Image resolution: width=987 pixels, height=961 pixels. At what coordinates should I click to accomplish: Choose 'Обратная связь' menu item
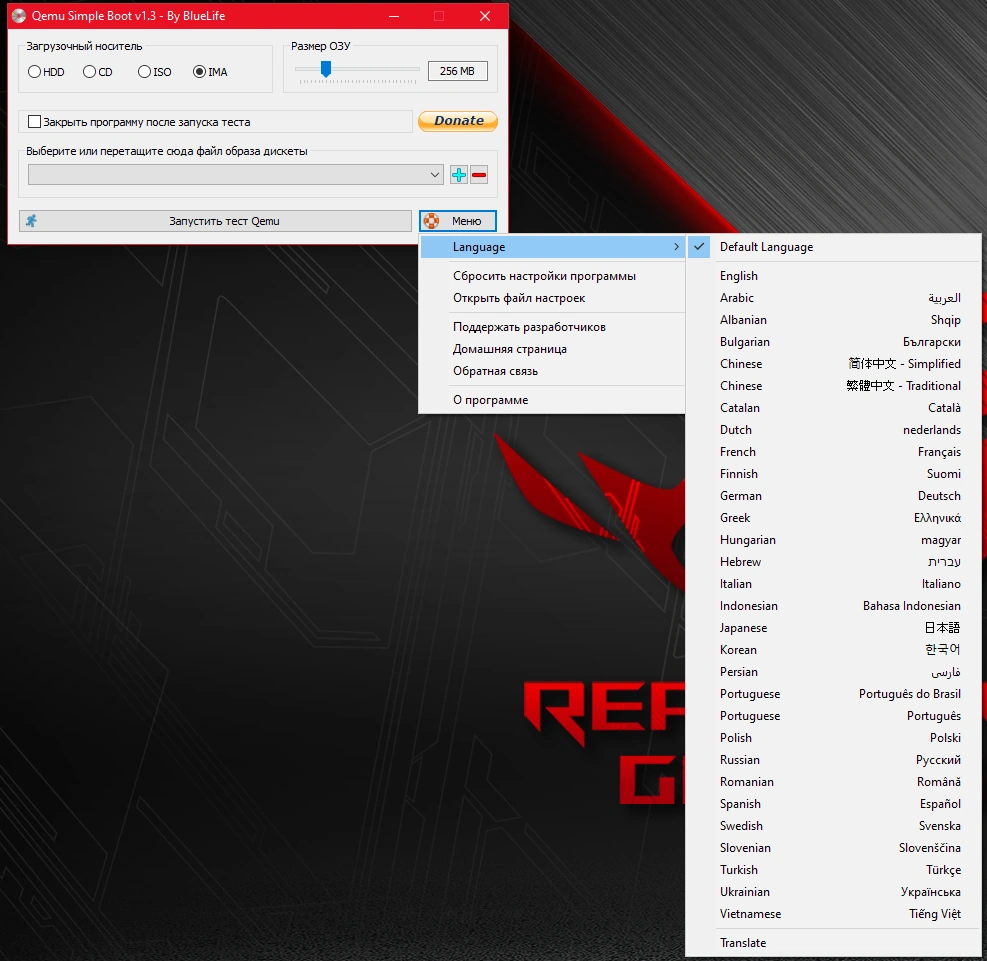click(552, 371)
